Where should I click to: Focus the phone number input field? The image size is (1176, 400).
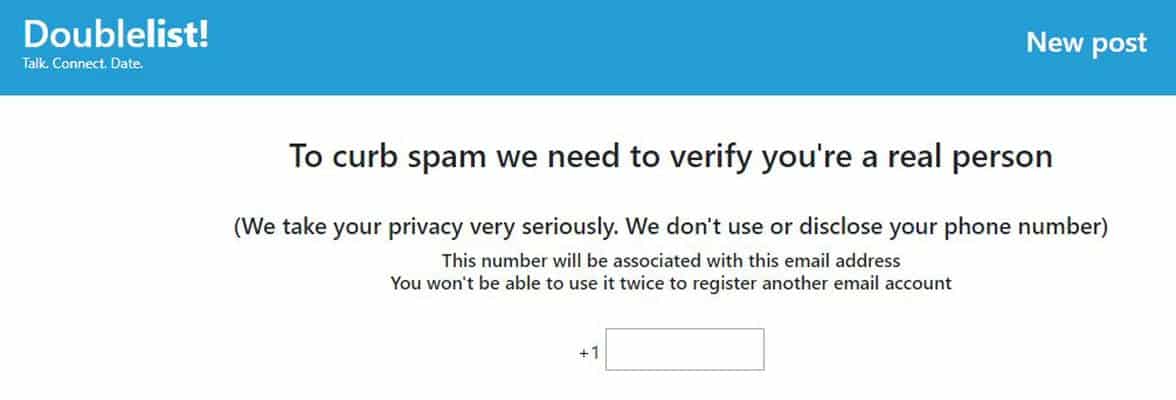coord(685,350)
